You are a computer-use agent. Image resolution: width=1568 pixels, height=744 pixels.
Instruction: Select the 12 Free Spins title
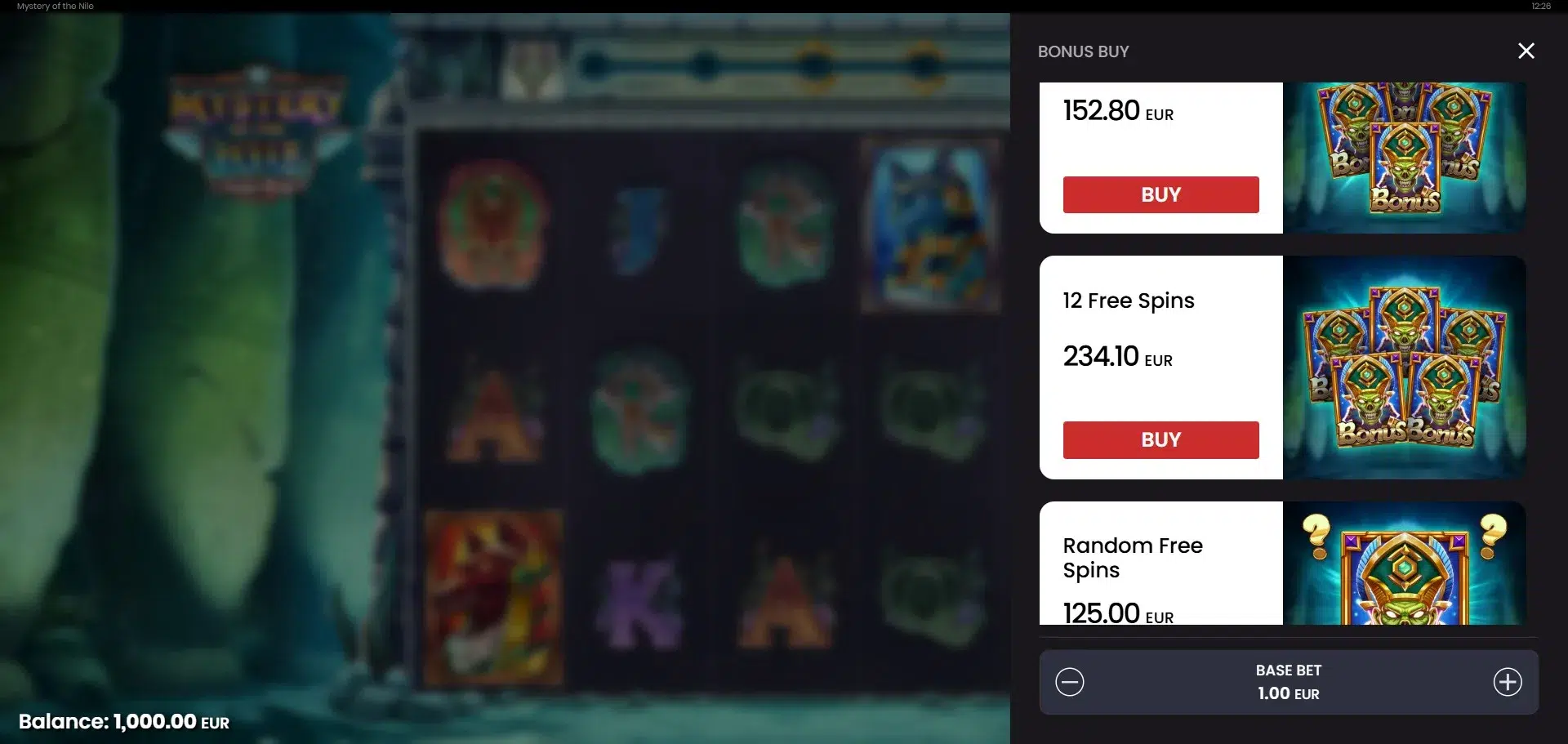[x=1128, y=301]
